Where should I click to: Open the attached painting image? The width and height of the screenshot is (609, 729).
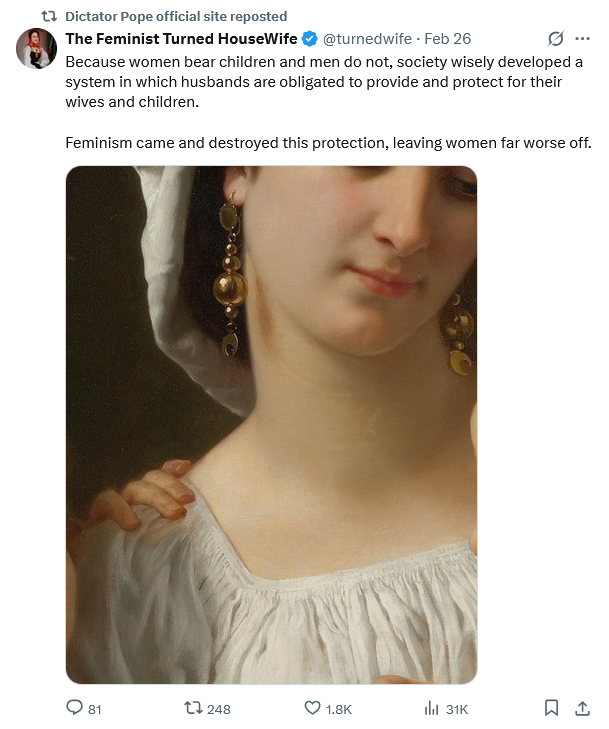pyautogui.click(x=271, y=424)
